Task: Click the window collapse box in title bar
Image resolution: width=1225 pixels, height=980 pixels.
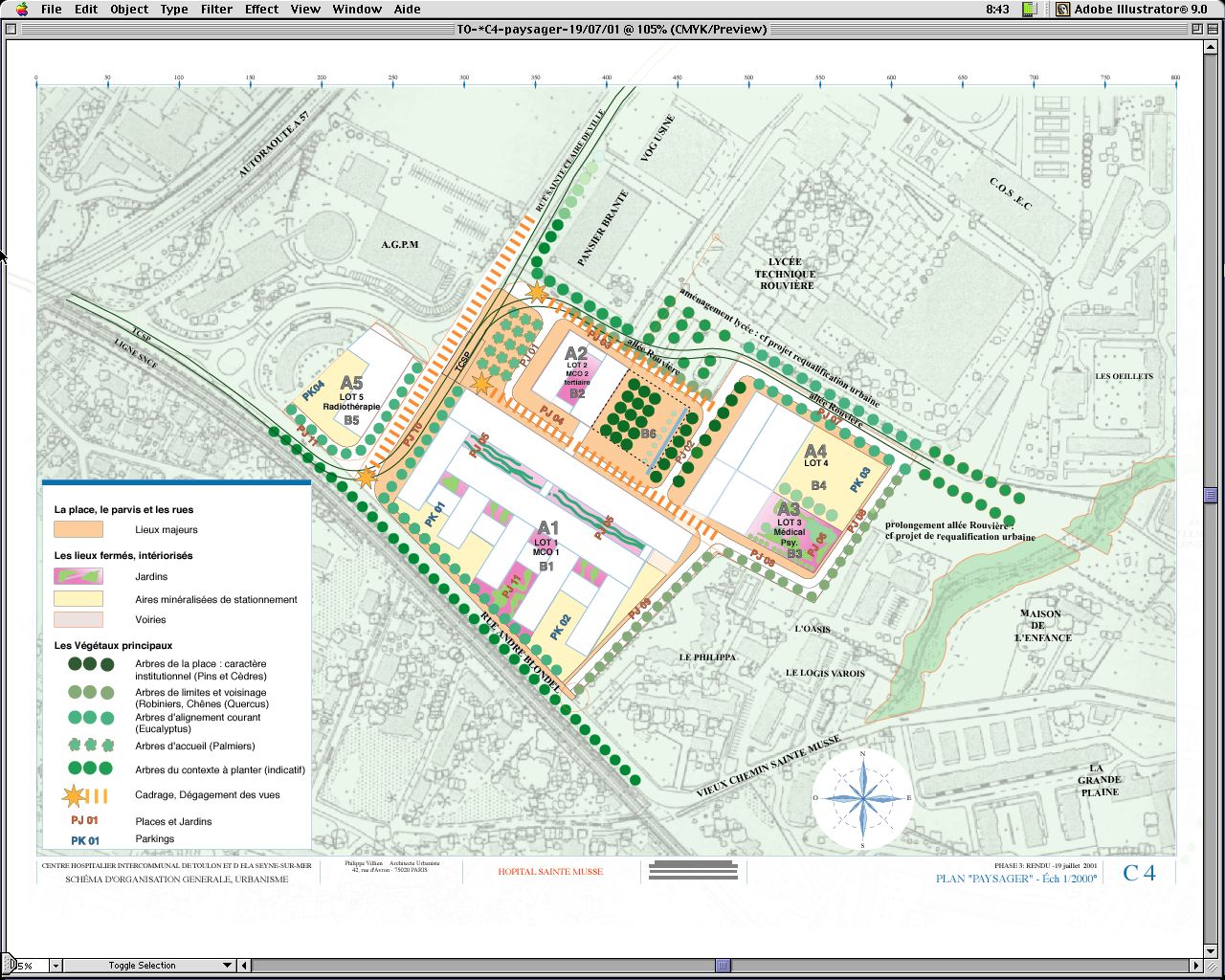Action: (x=1214, y=29)
